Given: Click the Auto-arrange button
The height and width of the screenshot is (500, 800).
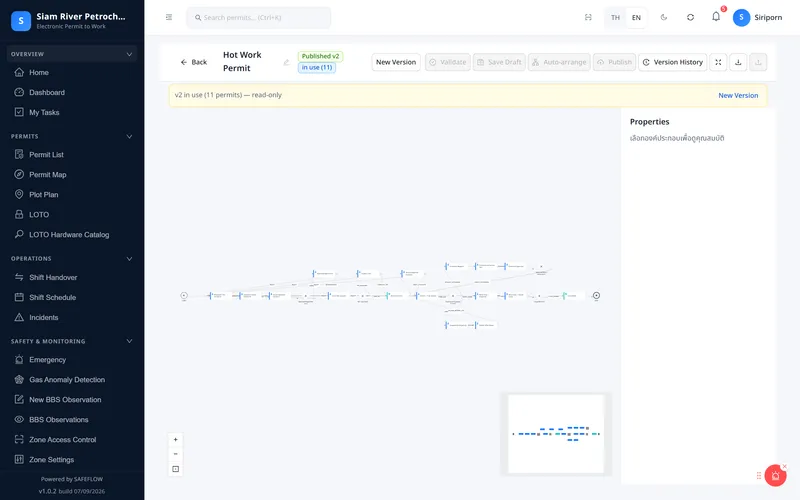Looking at the screenshot, I should click(559, 62).
